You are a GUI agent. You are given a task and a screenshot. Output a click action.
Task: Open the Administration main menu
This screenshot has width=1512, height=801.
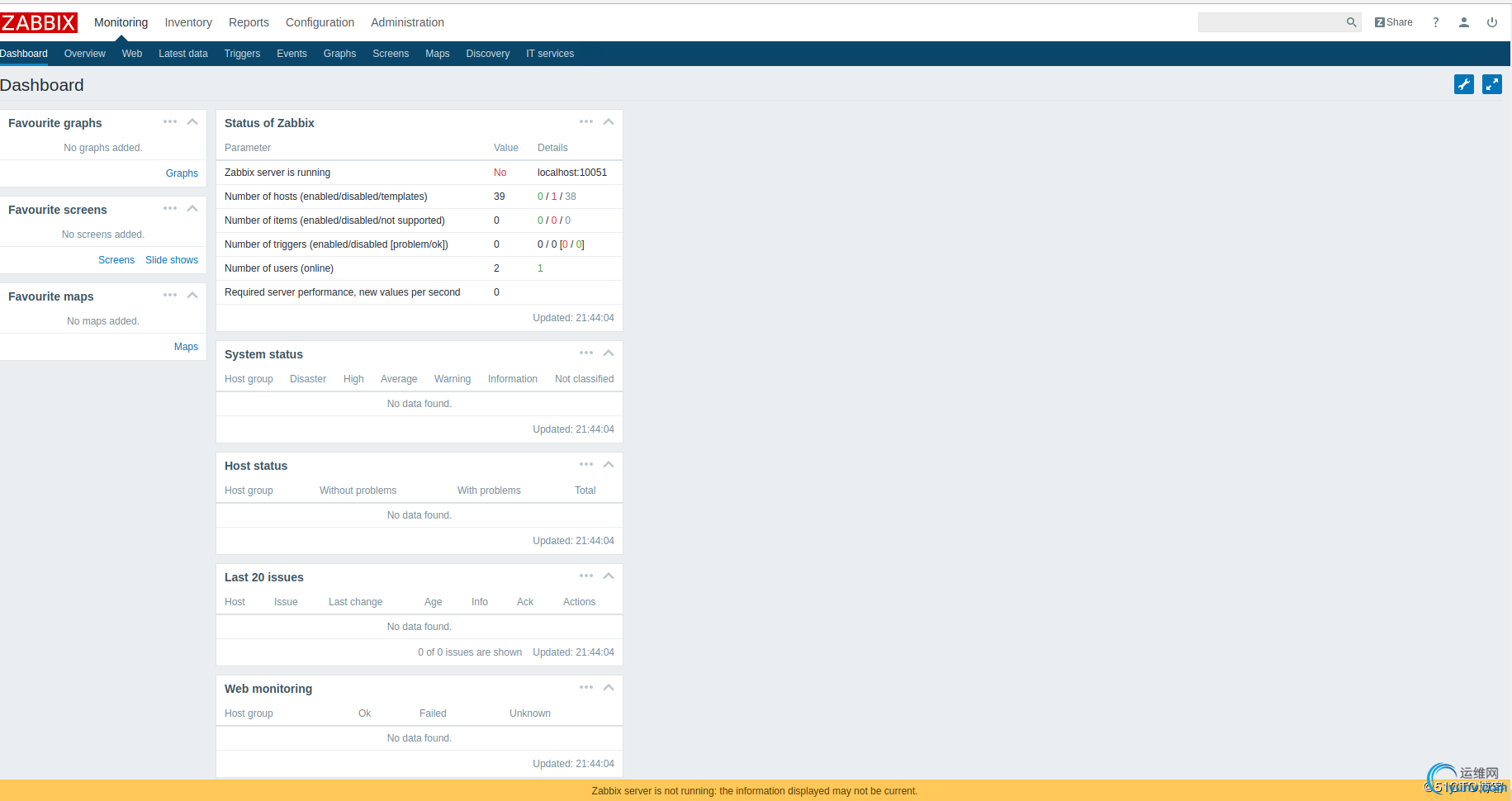click(407, 22)
